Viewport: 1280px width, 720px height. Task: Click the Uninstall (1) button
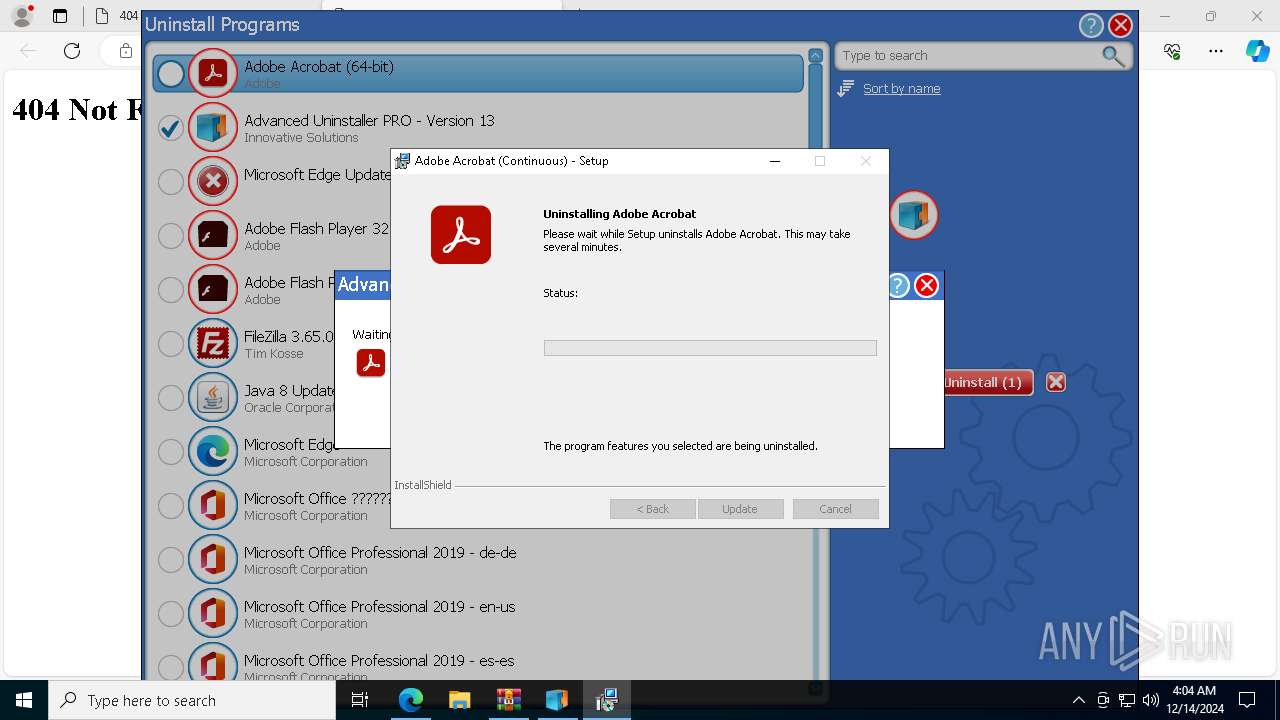tap(988, 382)
